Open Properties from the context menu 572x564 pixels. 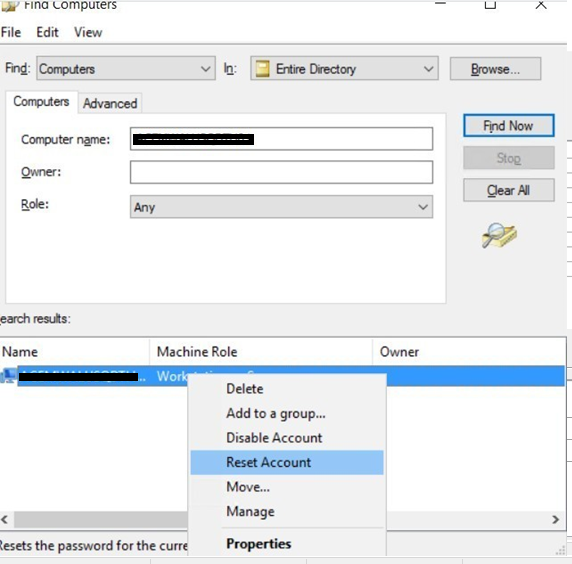coord(259,544)
